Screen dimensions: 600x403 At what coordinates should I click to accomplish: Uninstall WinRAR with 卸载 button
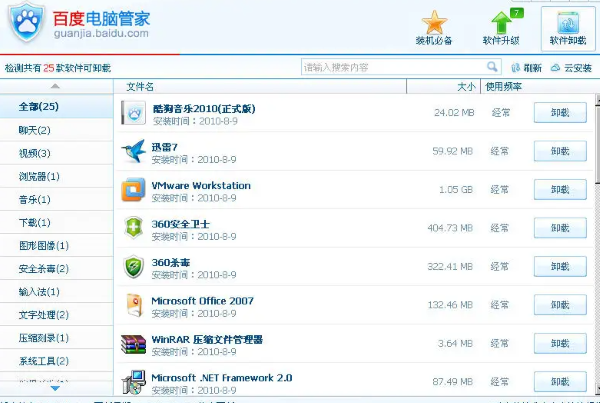coord(560,343)
